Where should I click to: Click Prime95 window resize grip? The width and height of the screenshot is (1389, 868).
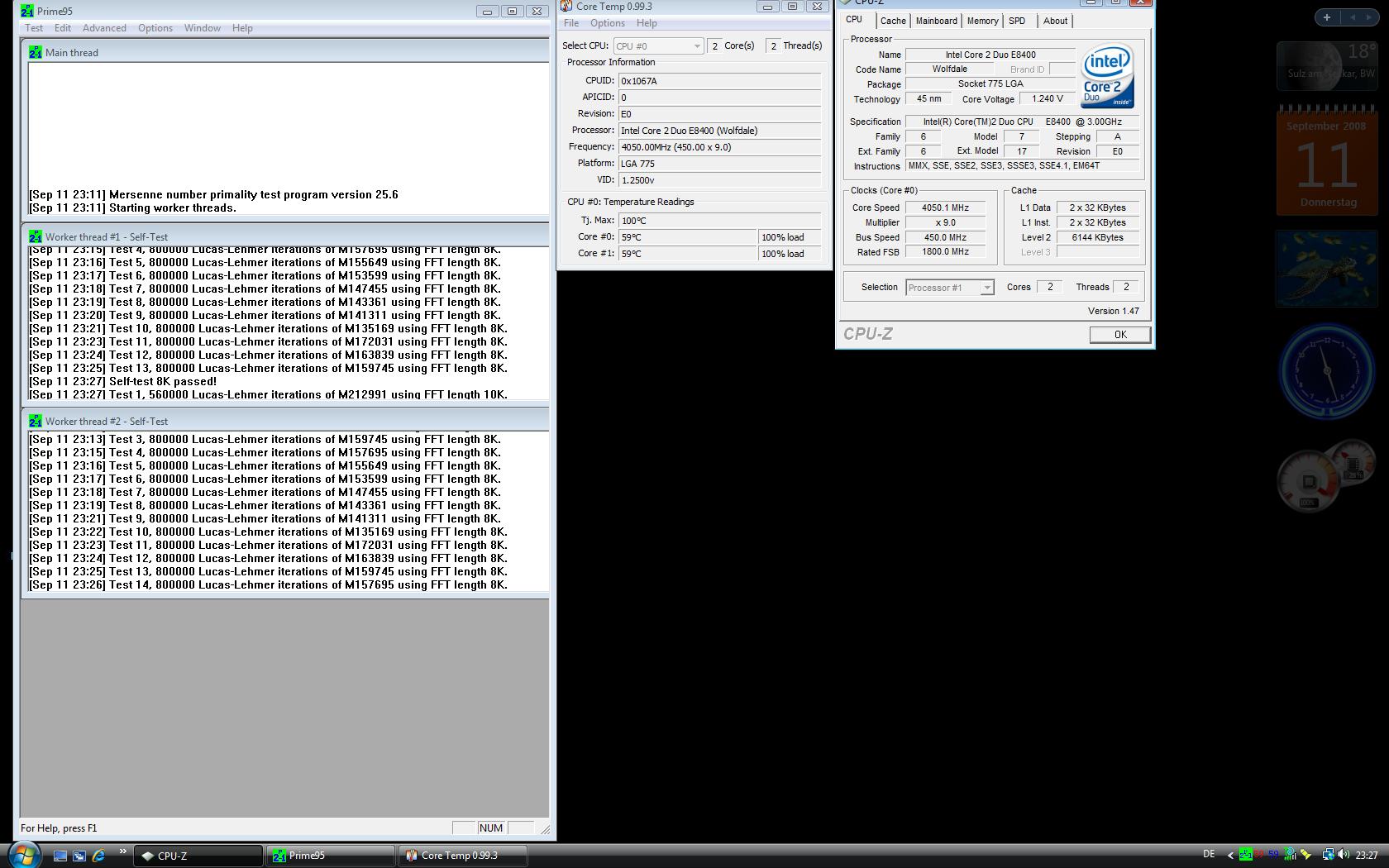click(x=545, y=829)
